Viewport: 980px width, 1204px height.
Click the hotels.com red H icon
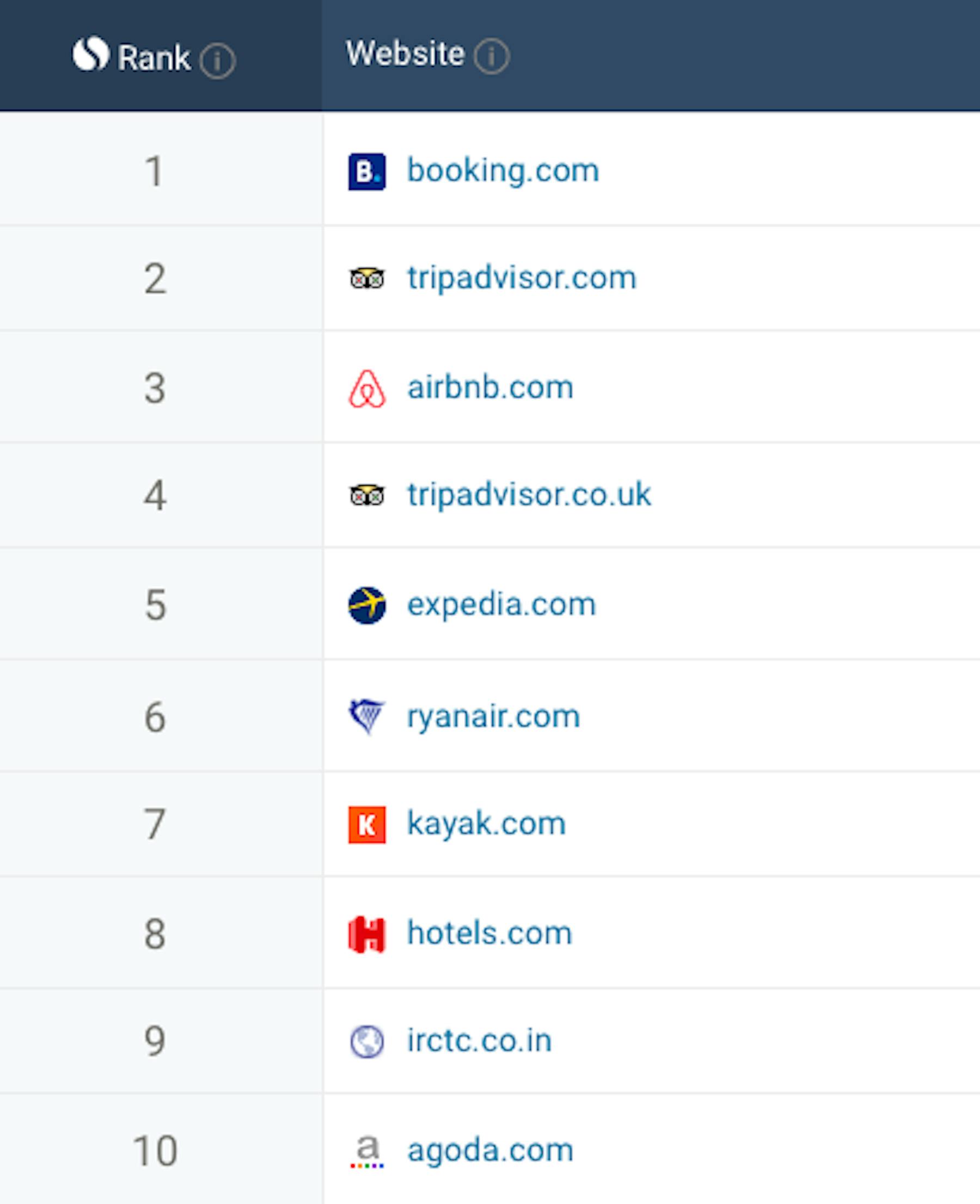[367, 934]
